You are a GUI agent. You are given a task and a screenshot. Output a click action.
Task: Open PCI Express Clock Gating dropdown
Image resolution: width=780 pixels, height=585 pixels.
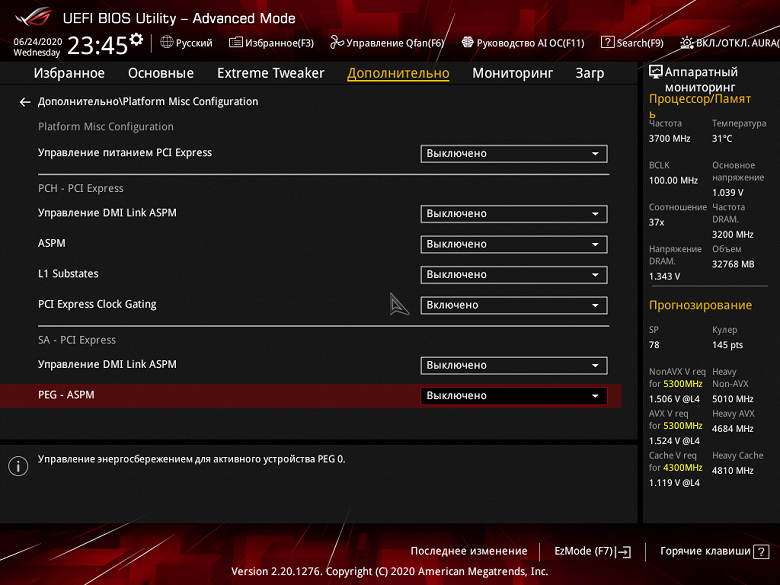click(x=514, y=305)
